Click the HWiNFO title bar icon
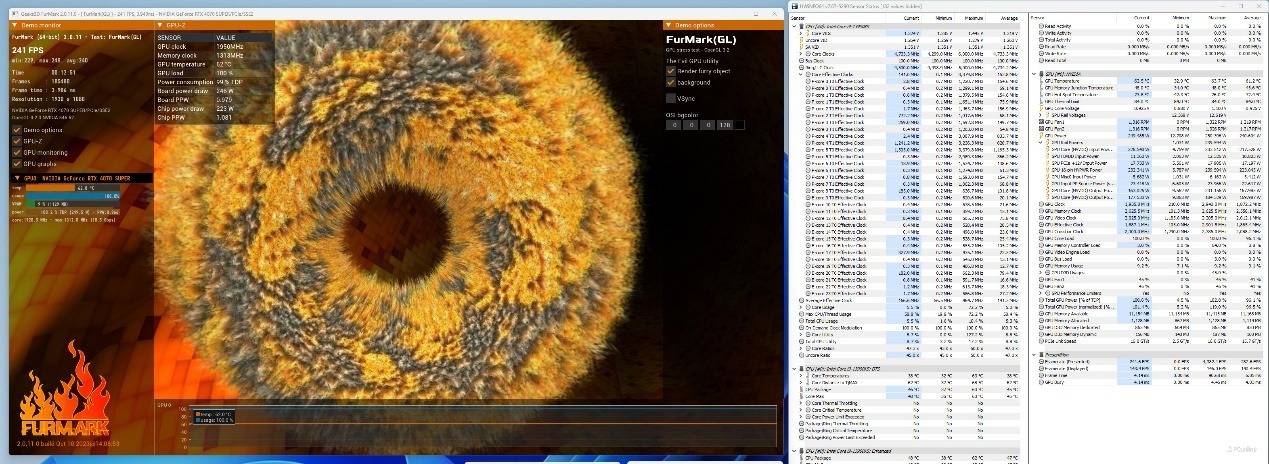The width and height of the screenshot is (1269, 464). (x=795, y=6)
